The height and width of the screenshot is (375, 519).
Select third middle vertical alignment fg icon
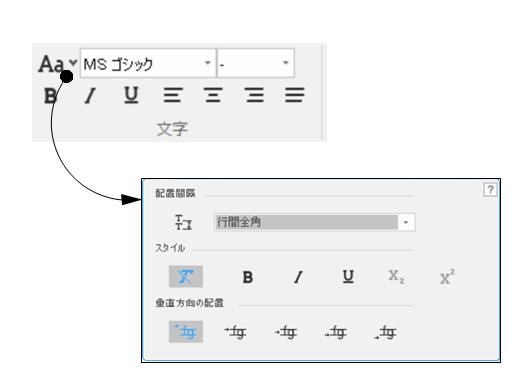(286, 332)
